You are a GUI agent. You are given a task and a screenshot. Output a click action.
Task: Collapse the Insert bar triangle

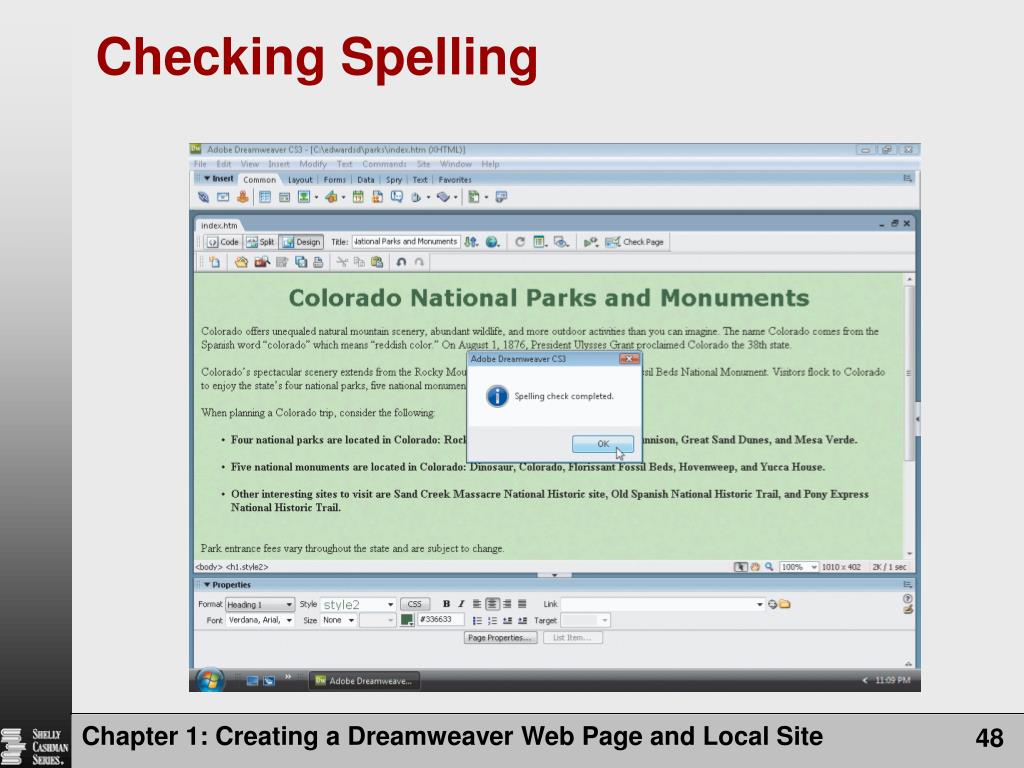pyautogui.click(x=207, y=178)
